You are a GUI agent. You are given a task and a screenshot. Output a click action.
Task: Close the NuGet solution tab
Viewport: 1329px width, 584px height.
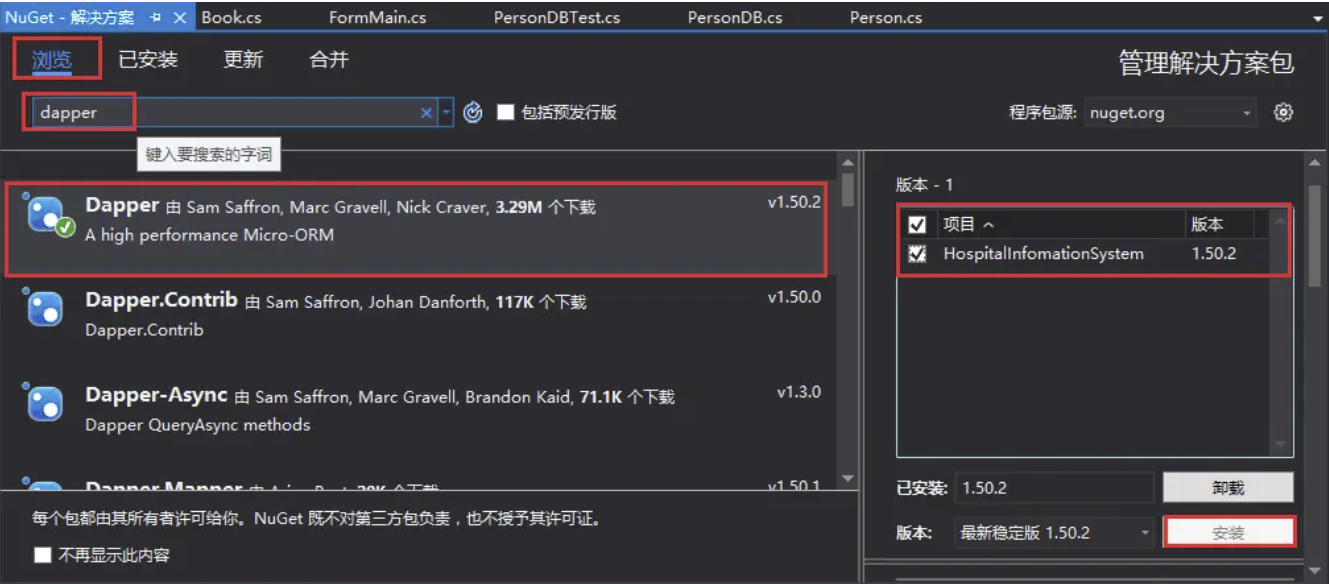point(180,18)
